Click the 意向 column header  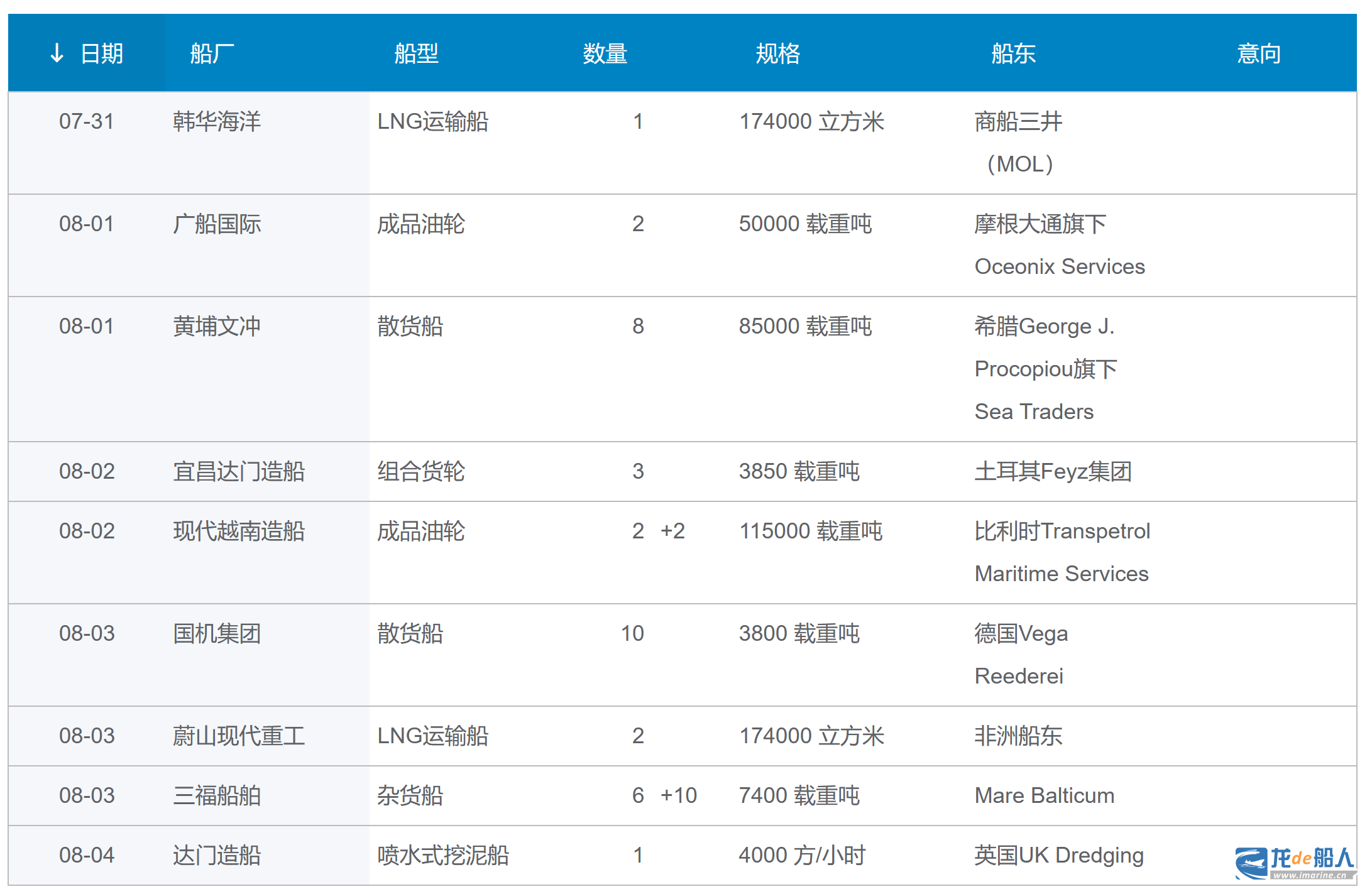[x=1258, y=53]
